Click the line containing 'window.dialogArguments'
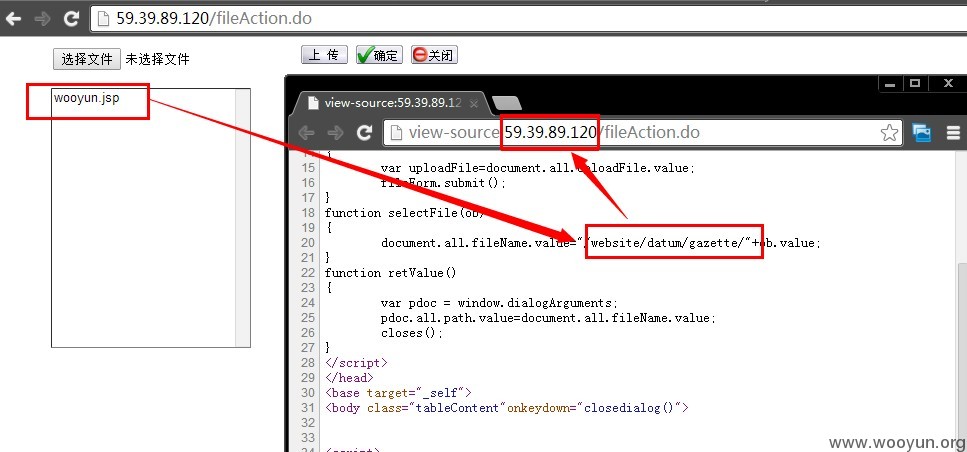Screen dimensions: 967x452 tap(499, 303)
